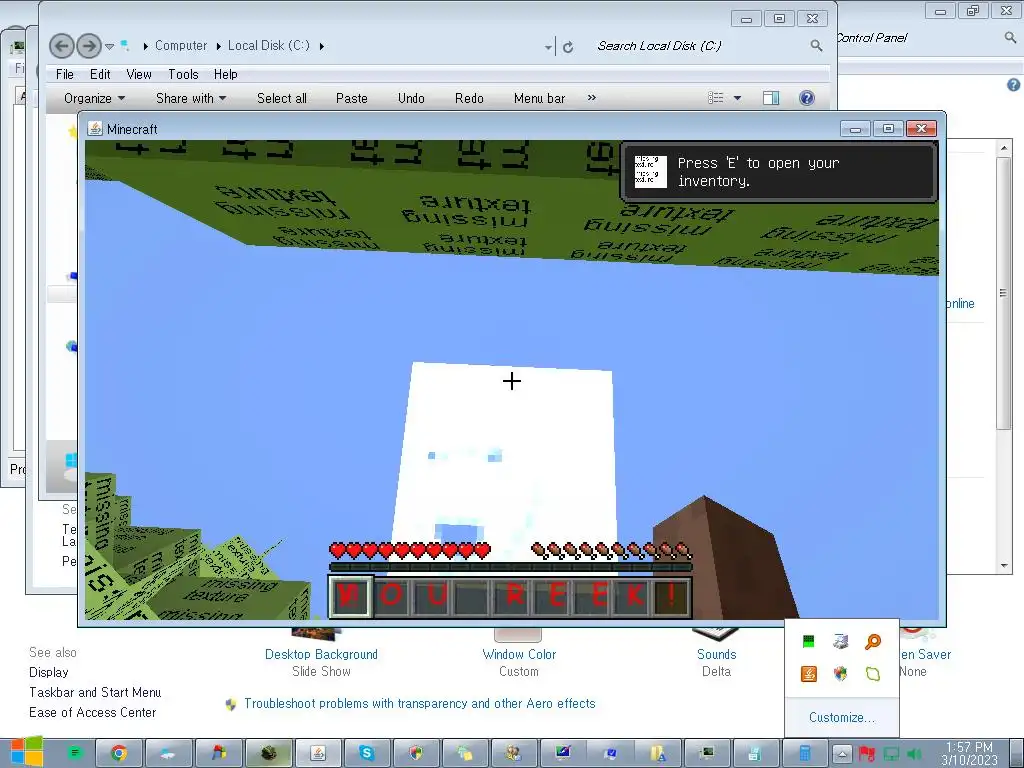Open Spotify from the taskbar
This screenshot has height=768, width=1024.
(75, 753)
